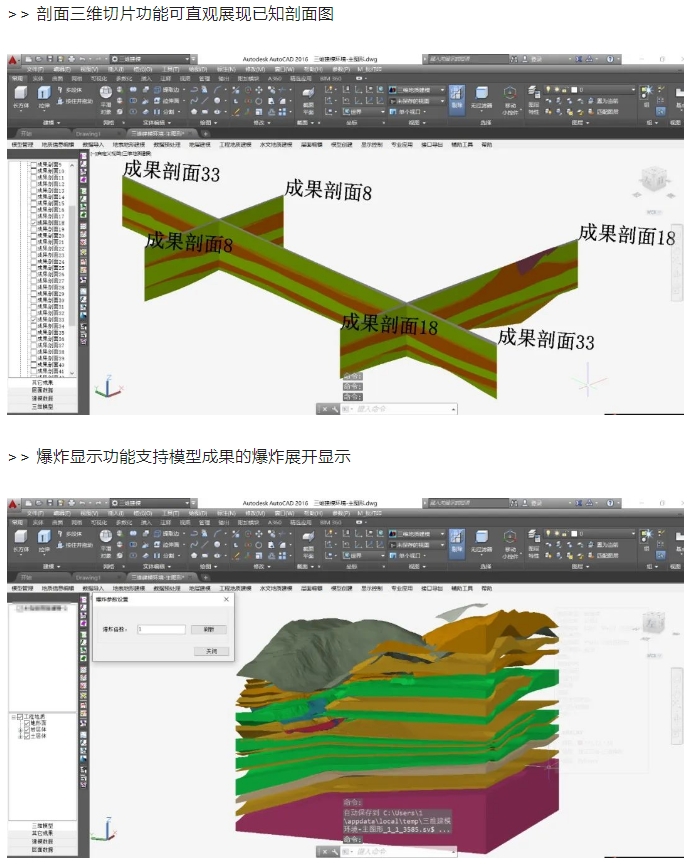
Task: Expand the 土层体 tree node
Action: (20, 737)
